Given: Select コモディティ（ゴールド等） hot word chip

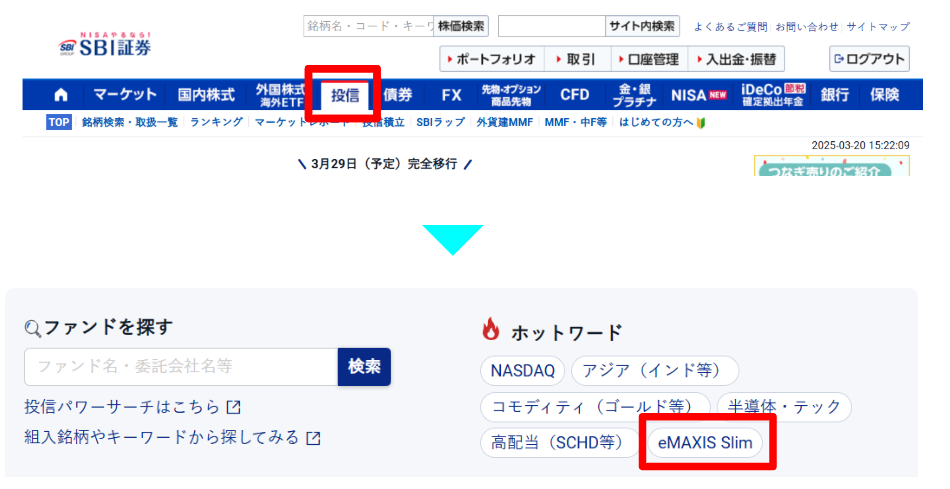Looking at the screenshot, I should [595, 407].
